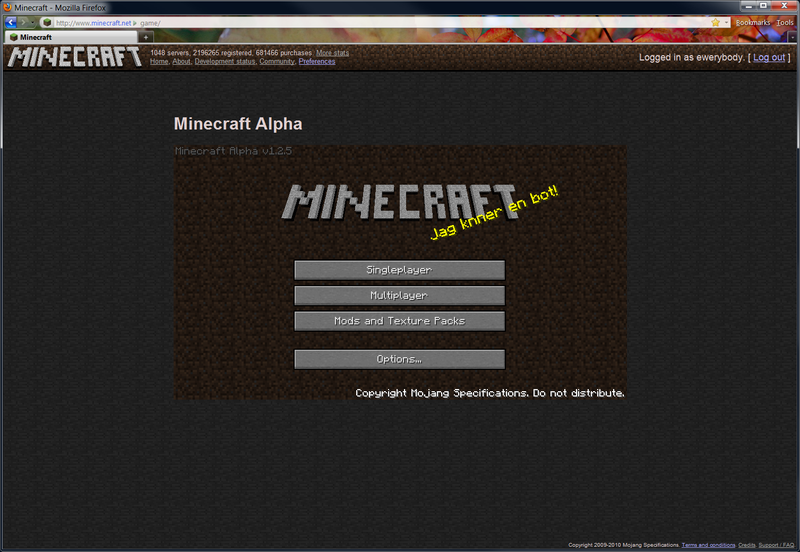800x552 pixels.
Task: Open Mods and Texture Packs
Action: 399,321
